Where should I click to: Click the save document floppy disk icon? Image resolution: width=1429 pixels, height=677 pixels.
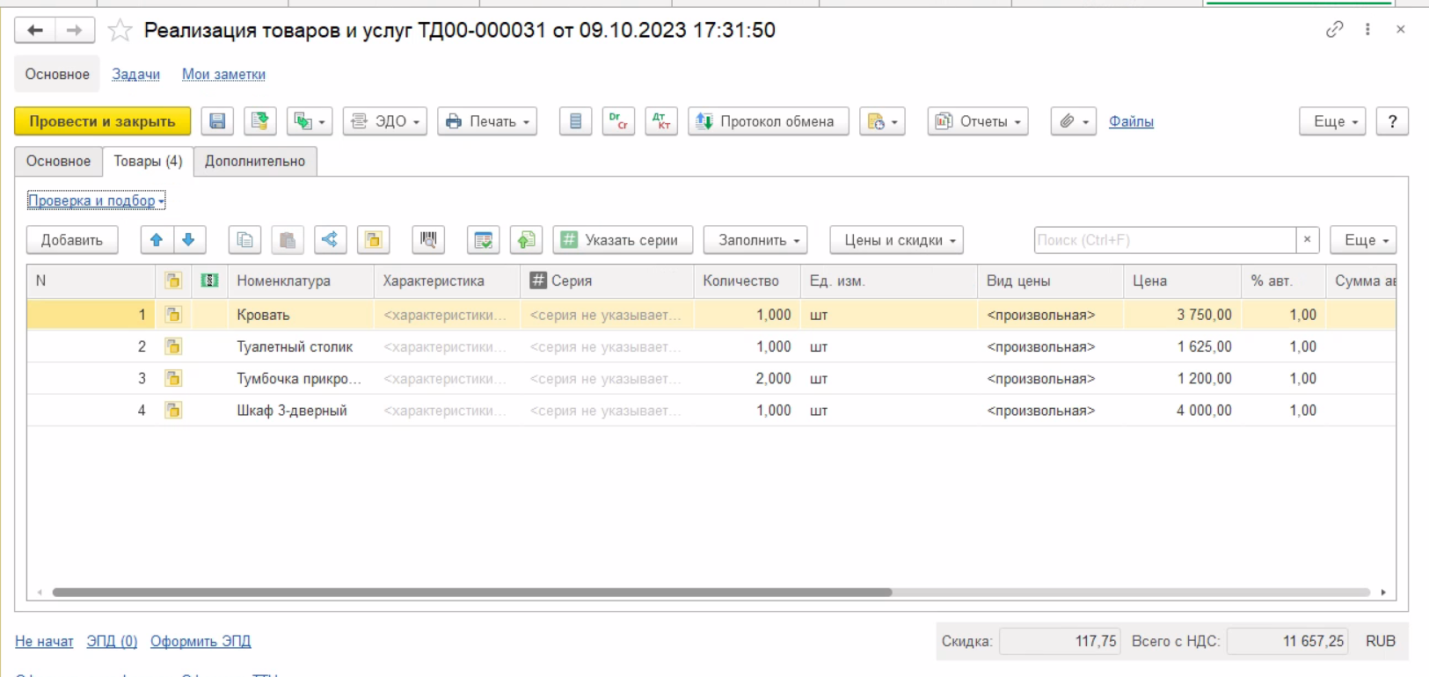coord(217,121)
